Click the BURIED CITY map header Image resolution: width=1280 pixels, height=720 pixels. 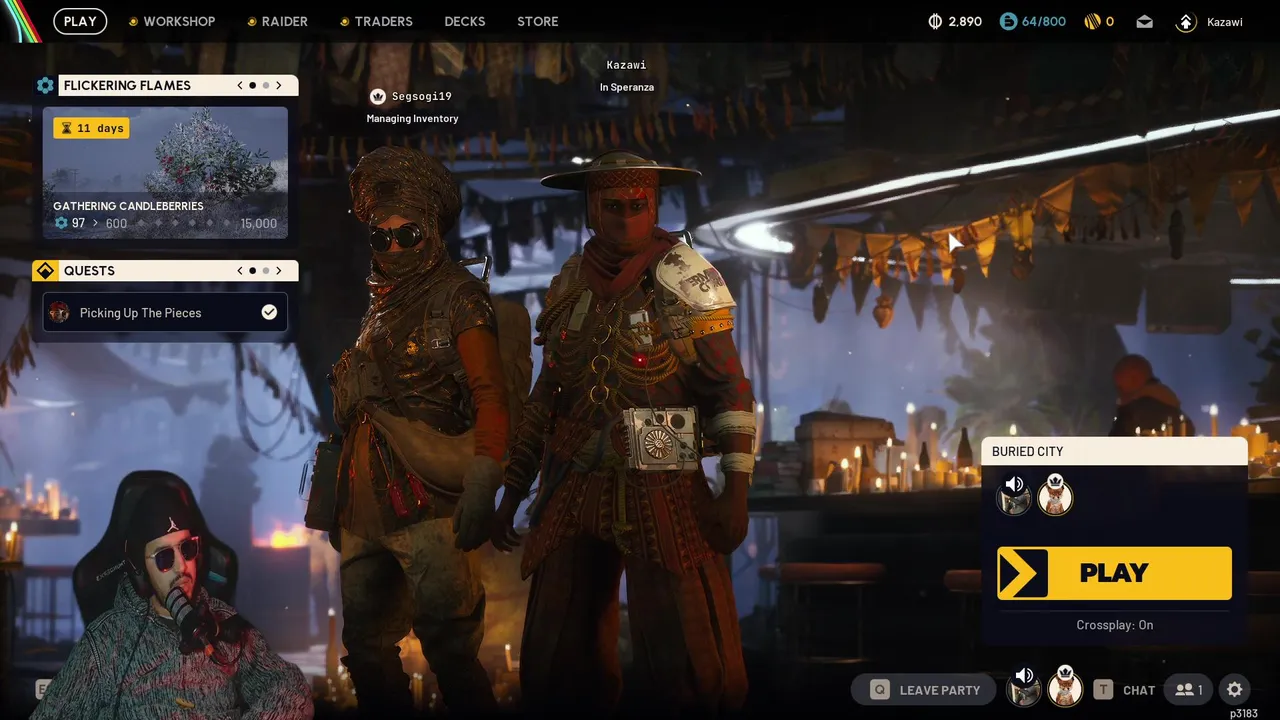coord(1114,451)
